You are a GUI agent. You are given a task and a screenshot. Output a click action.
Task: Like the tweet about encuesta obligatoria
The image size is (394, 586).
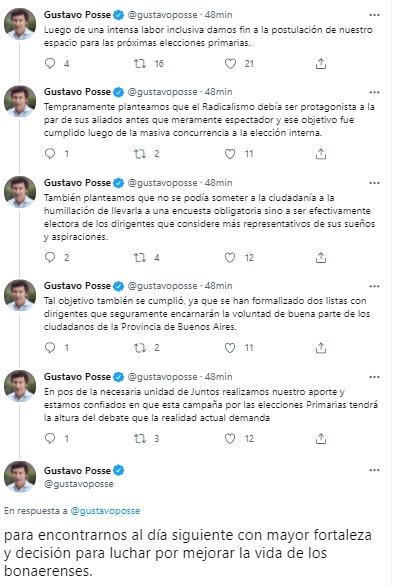230,257
